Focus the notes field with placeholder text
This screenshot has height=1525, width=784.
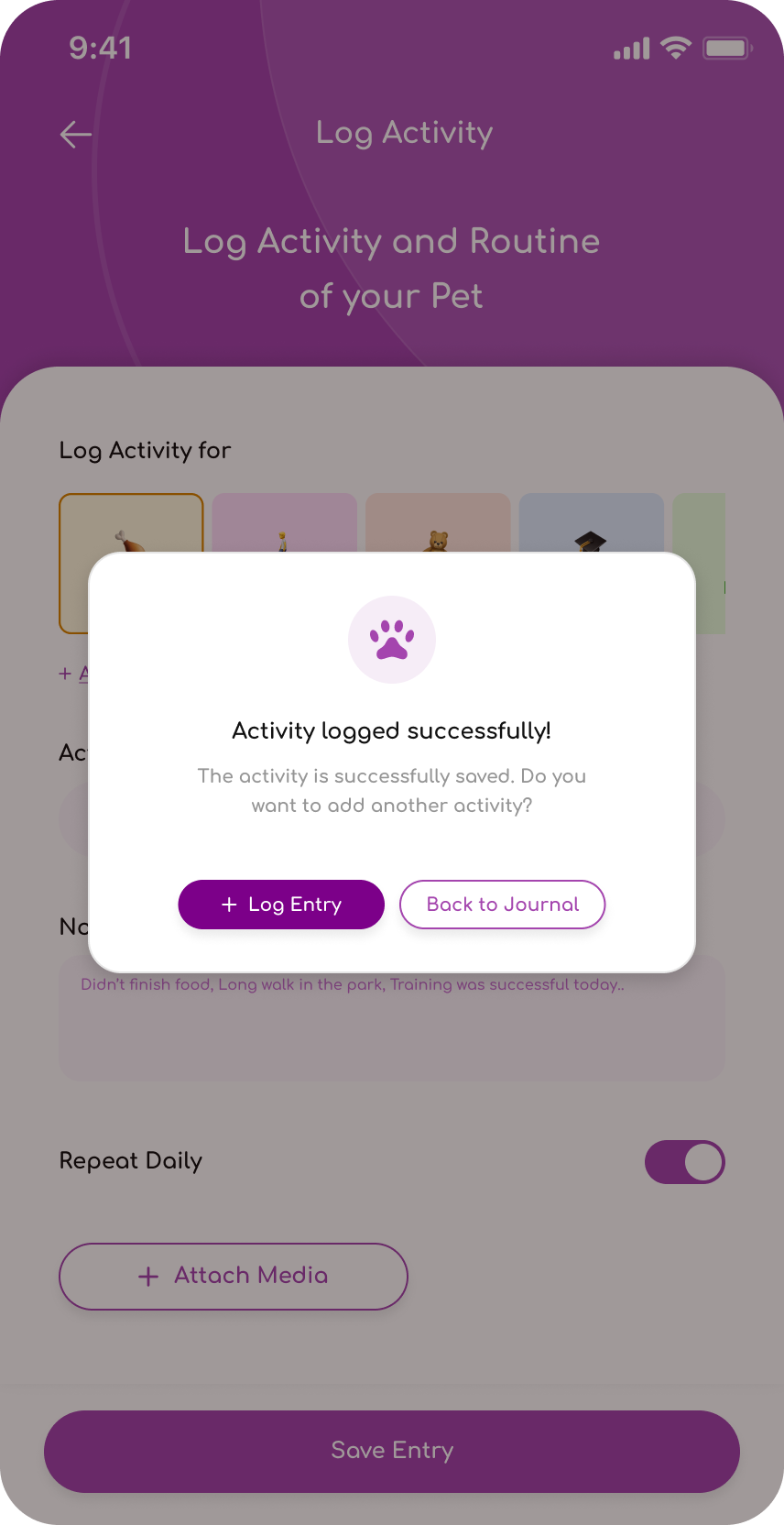click(x=392, y=1025)
